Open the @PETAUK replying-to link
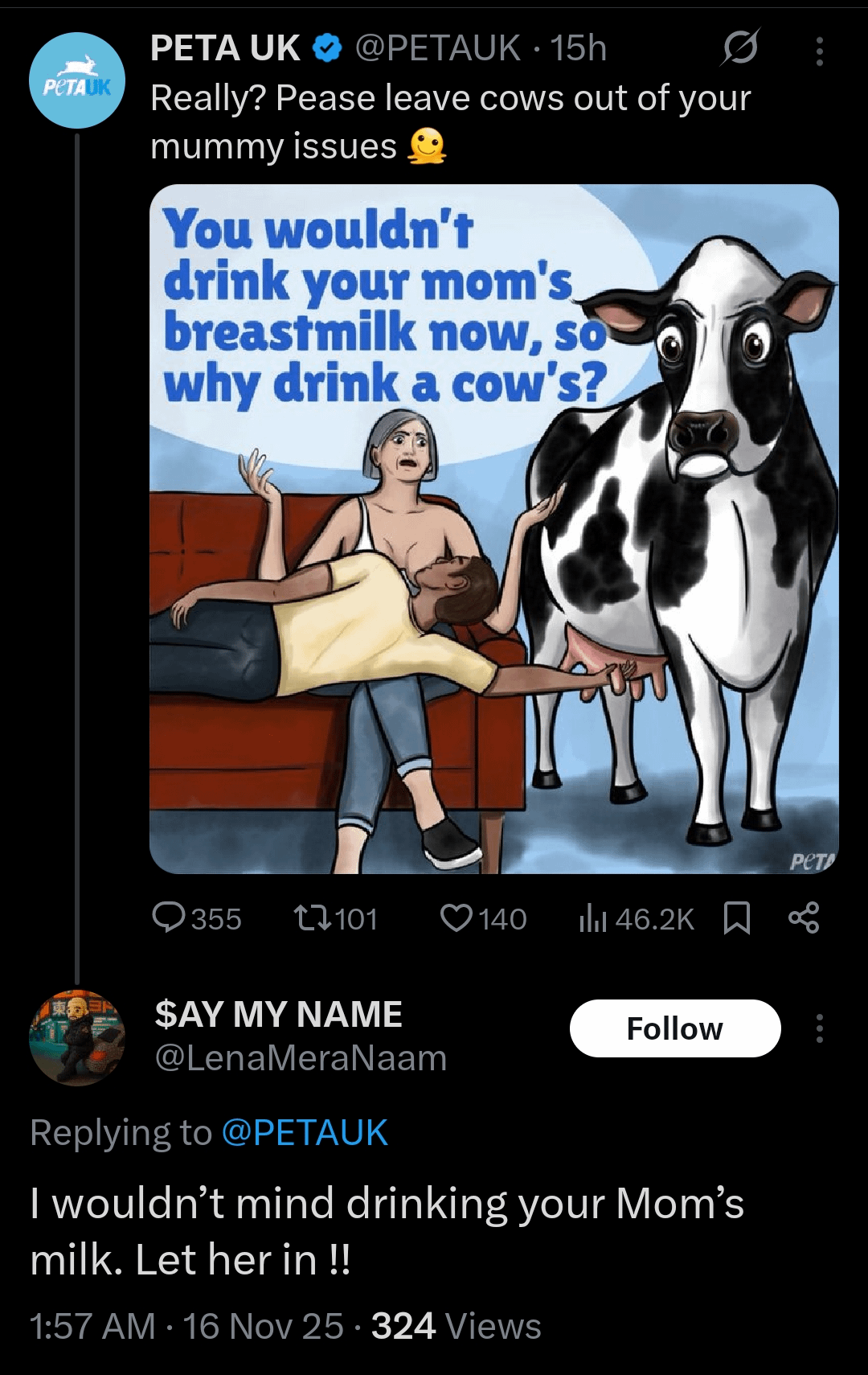This screenshot has width=868, height=1375. click(304, 1132)
